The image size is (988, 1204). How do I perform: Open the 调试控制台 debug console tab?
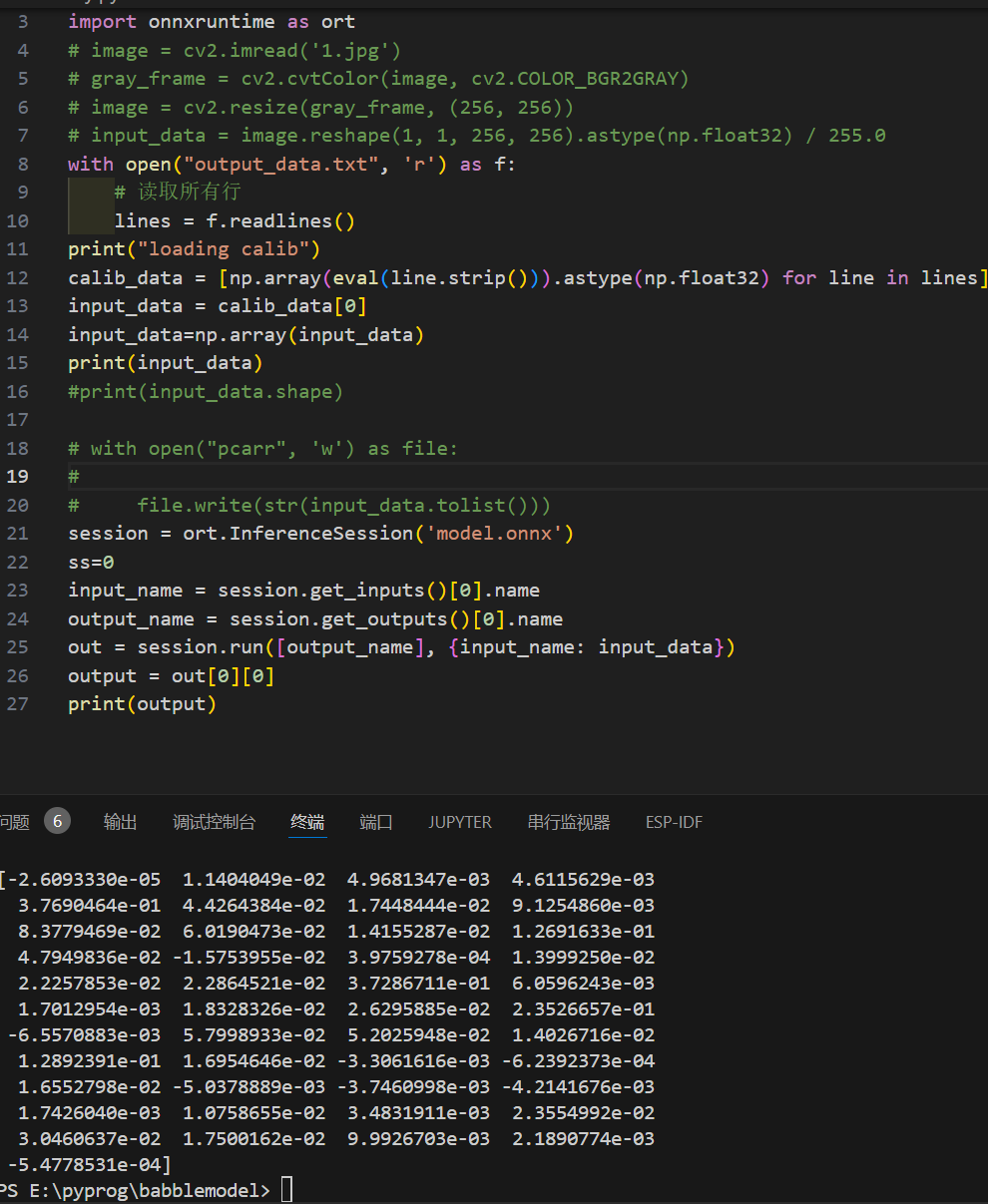coord(214,822)
